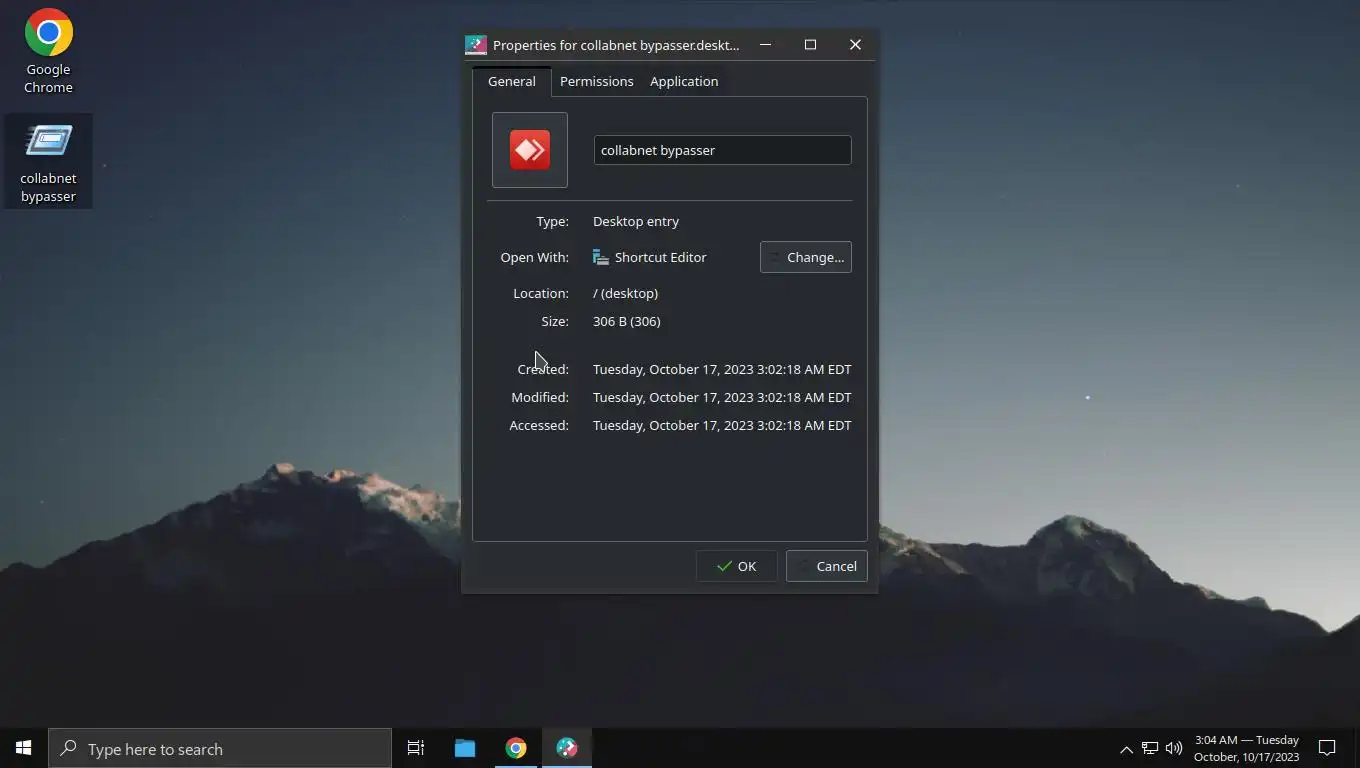Viewport: 1360px width, 768px height.
Task: Switch to the Permissions tab
Action: [596, 81]
